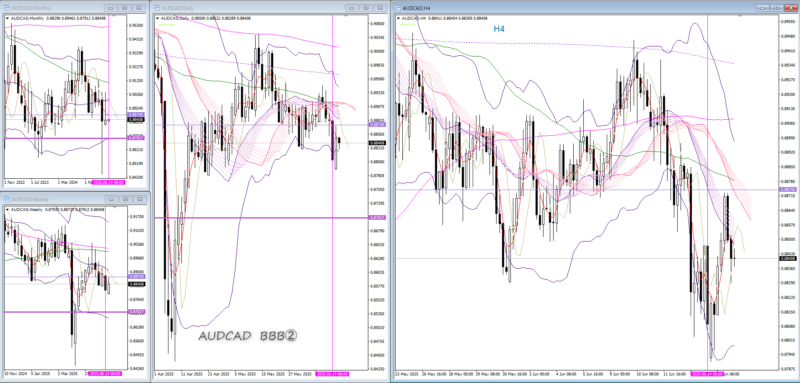The height and width of the screenshot is (383, 800).
Task: Click the pink date label under H4 chart
Action: [x=708, y=374]
